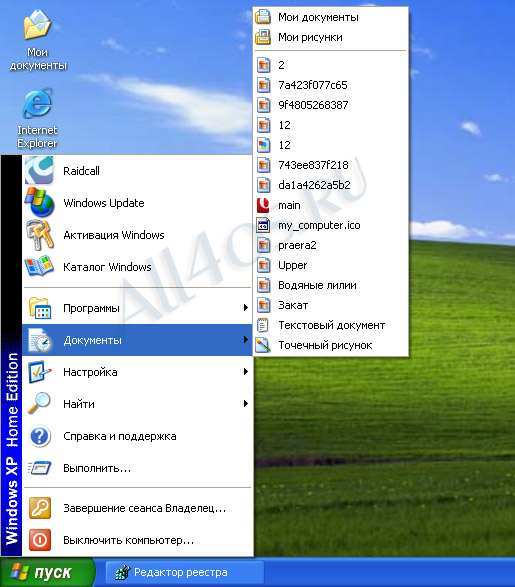The width and height of the screenshot is (515, 587).
Task: Click the Raidcall text label
Action: coord(81,171)
